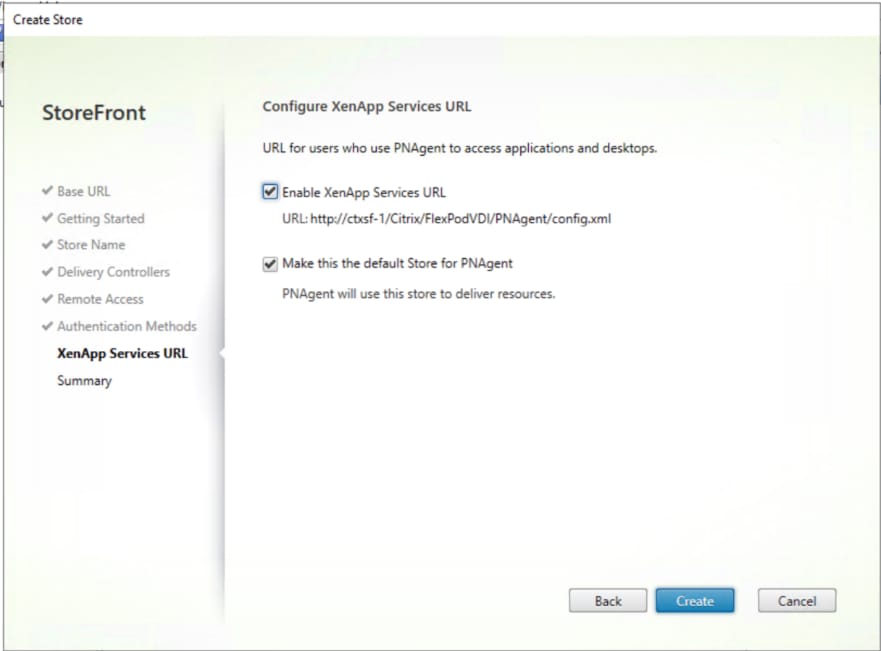
Task: Open the Base URL wizard step
Action: click(x=84, y=192)
